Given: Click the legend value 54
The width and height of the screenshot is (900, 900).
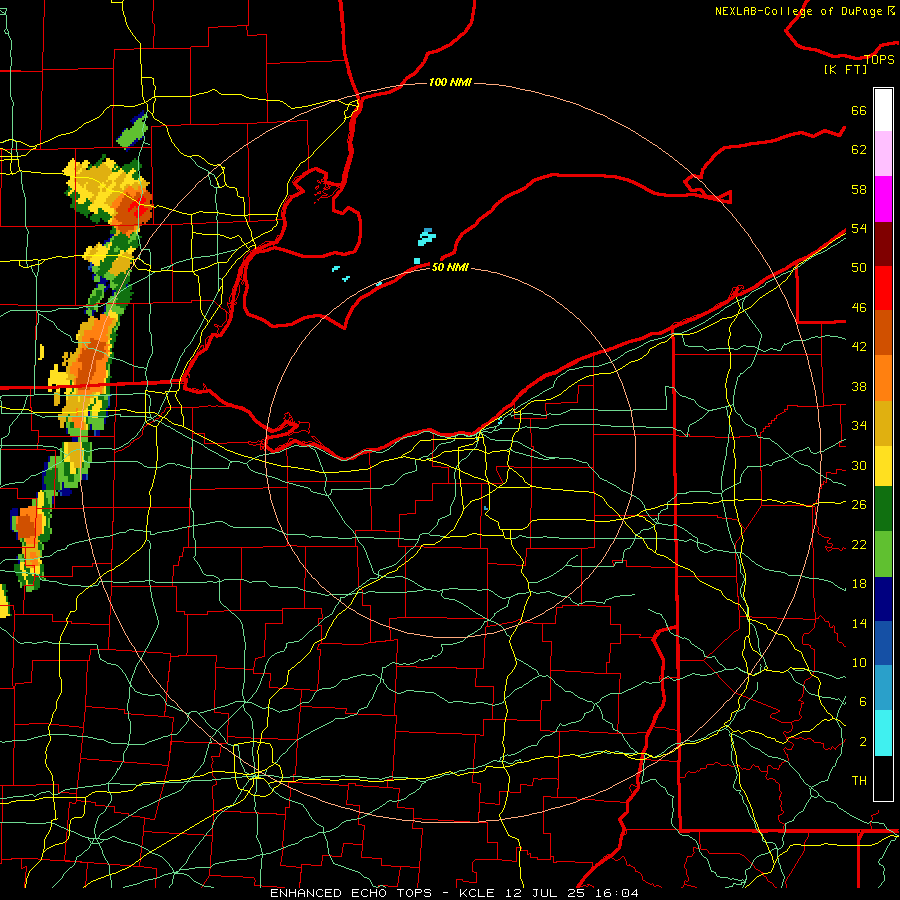Looking at the screenshot, I should (x=859, y=228).
